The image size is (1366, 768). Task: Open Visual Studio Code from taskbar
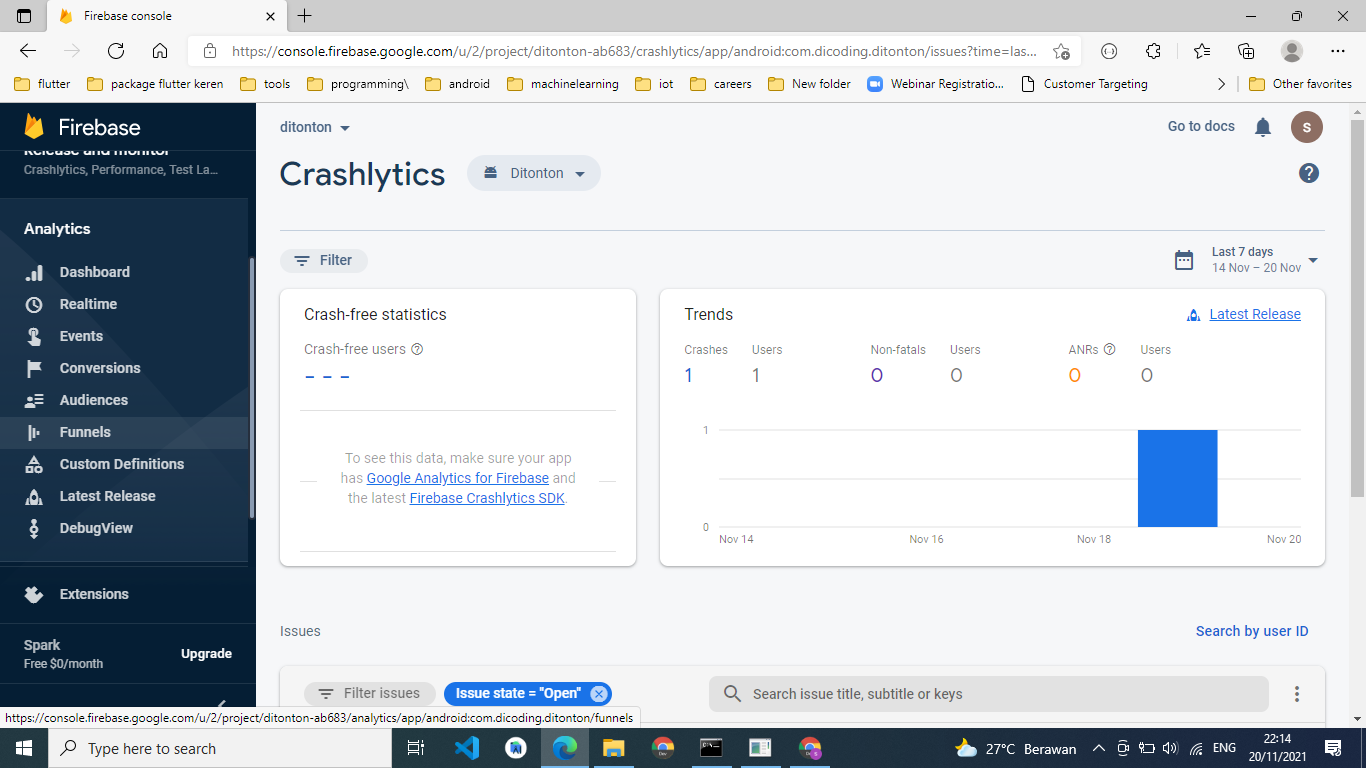[x=467, y=748]
